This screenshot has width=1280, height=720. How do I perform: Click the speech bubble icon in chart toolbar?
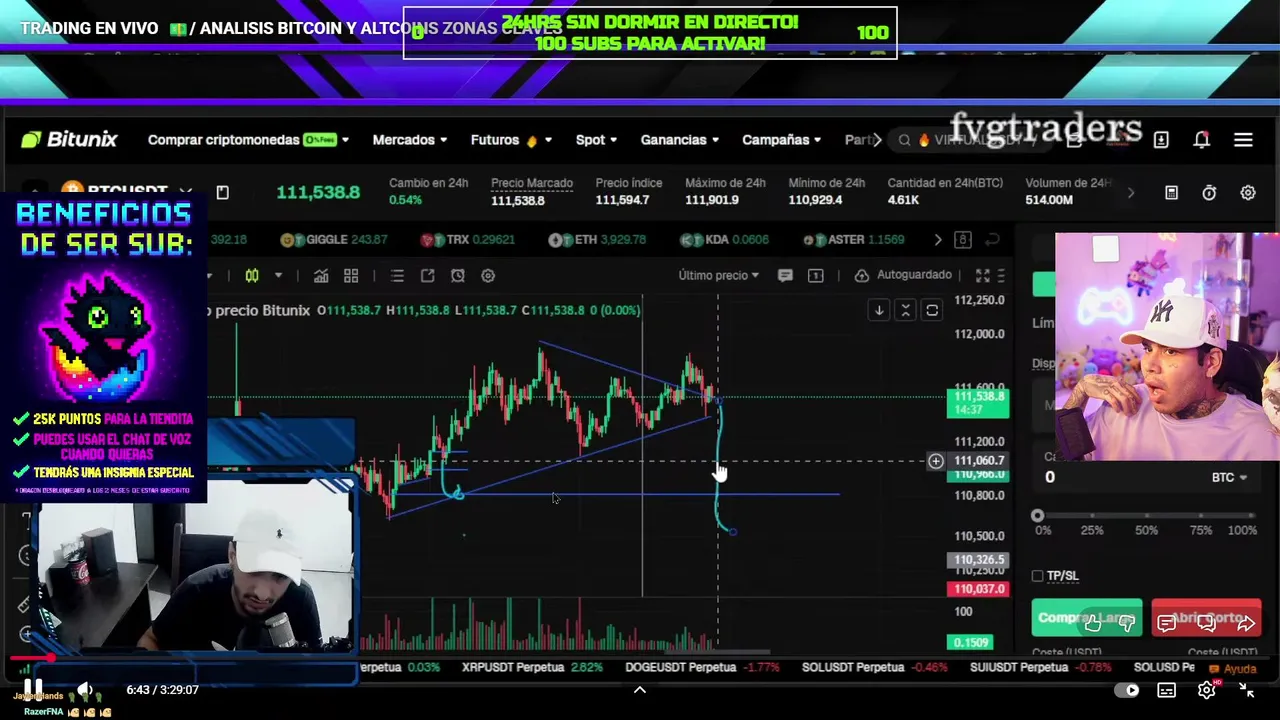coord(785,275)
